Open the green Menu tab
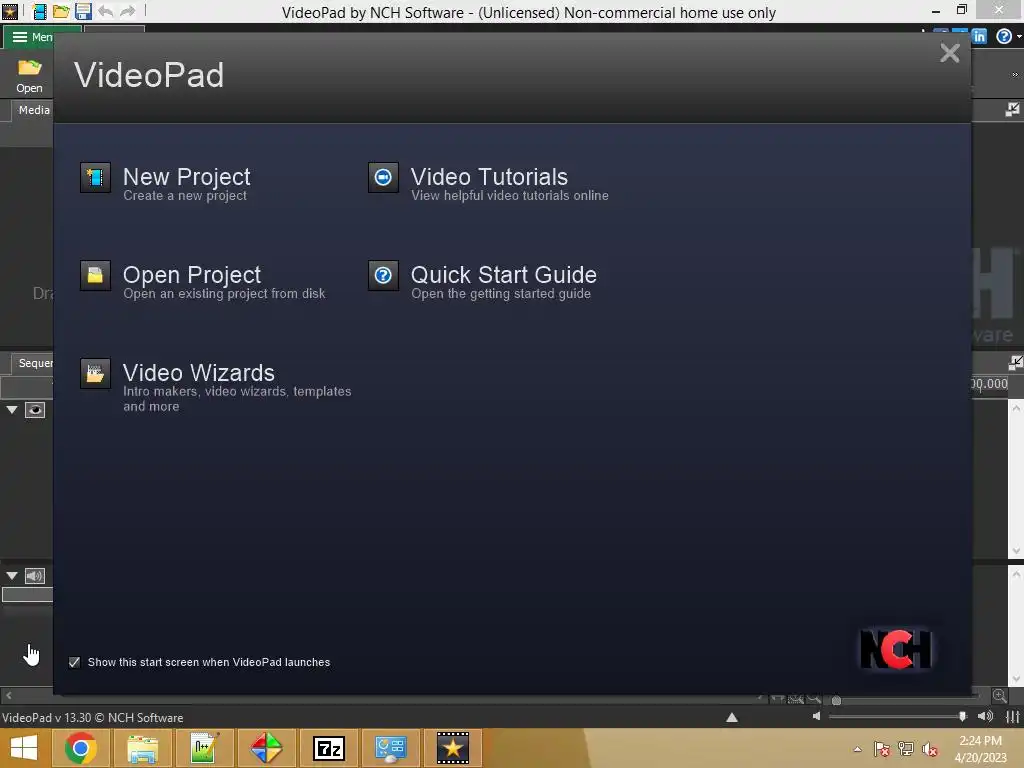The width and height of the screenshot is (1024, 768). point(31,37)
